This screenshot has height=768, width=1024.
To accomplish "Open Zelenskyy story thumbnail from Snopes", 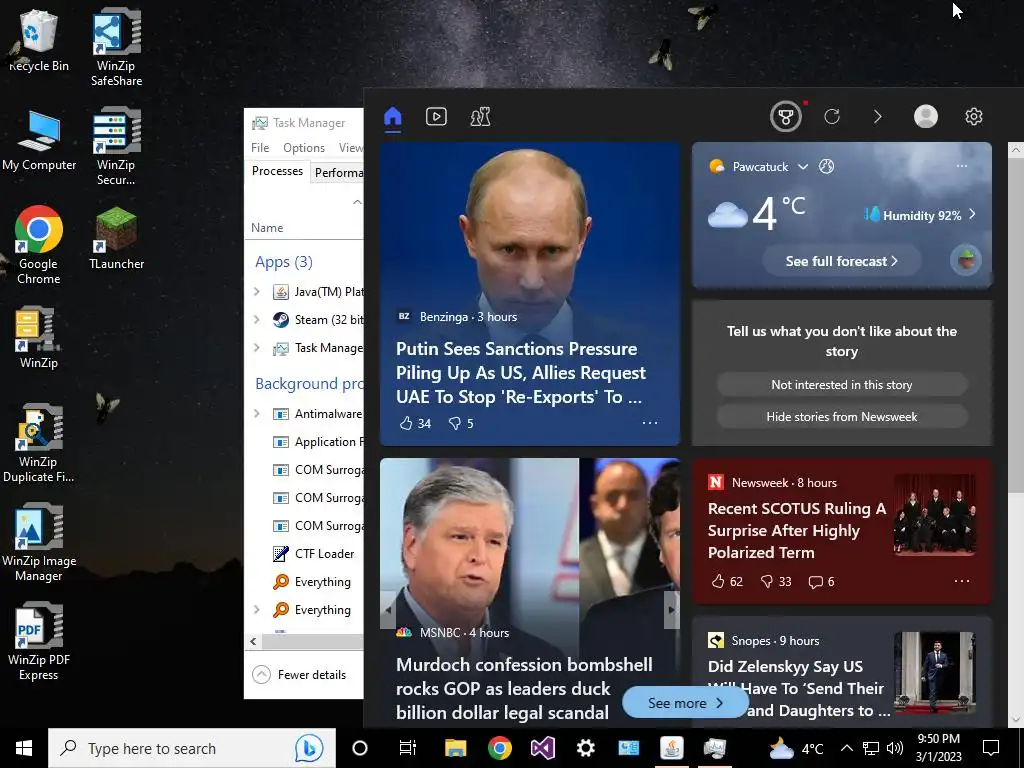I will pos(935,672).
